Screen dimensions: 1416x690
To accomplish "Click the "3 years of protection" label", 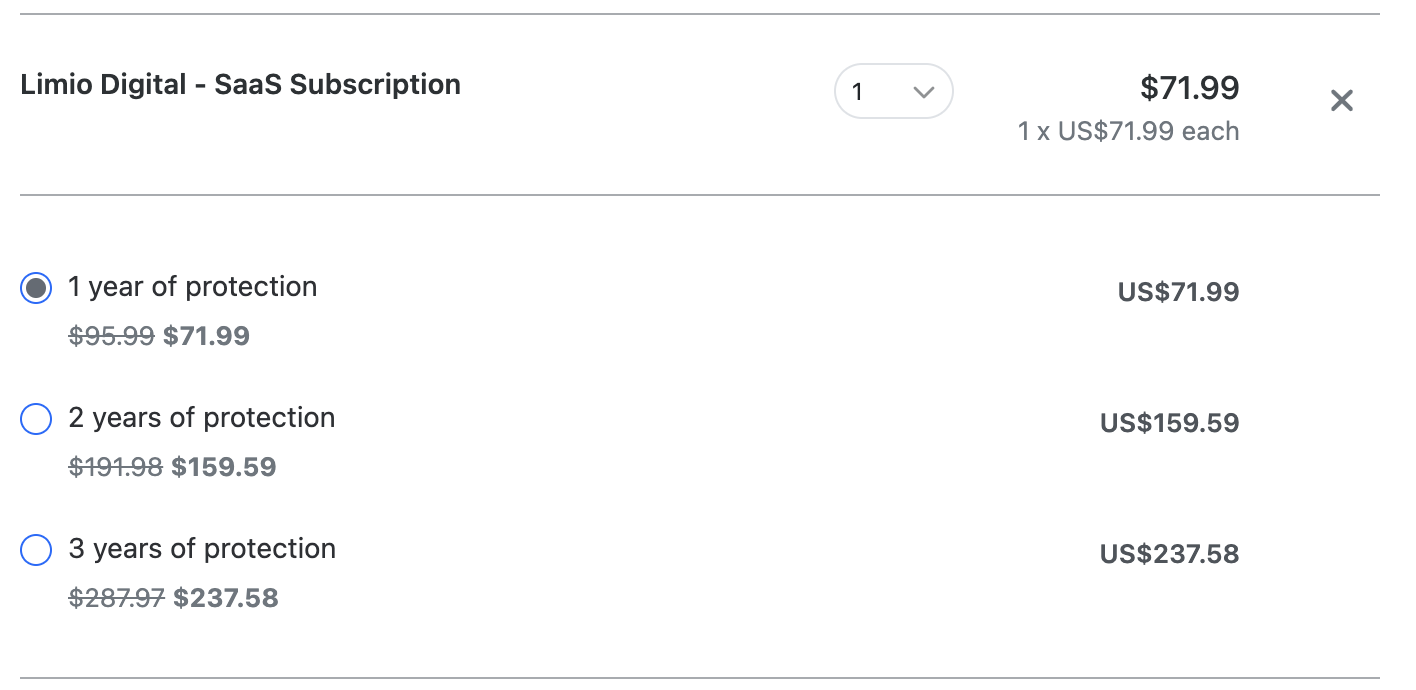I will (x=202, y=549).
